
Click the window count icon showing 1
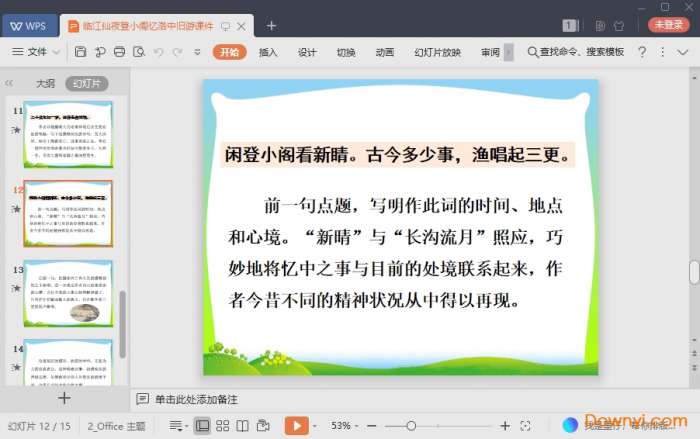point(570,25)
